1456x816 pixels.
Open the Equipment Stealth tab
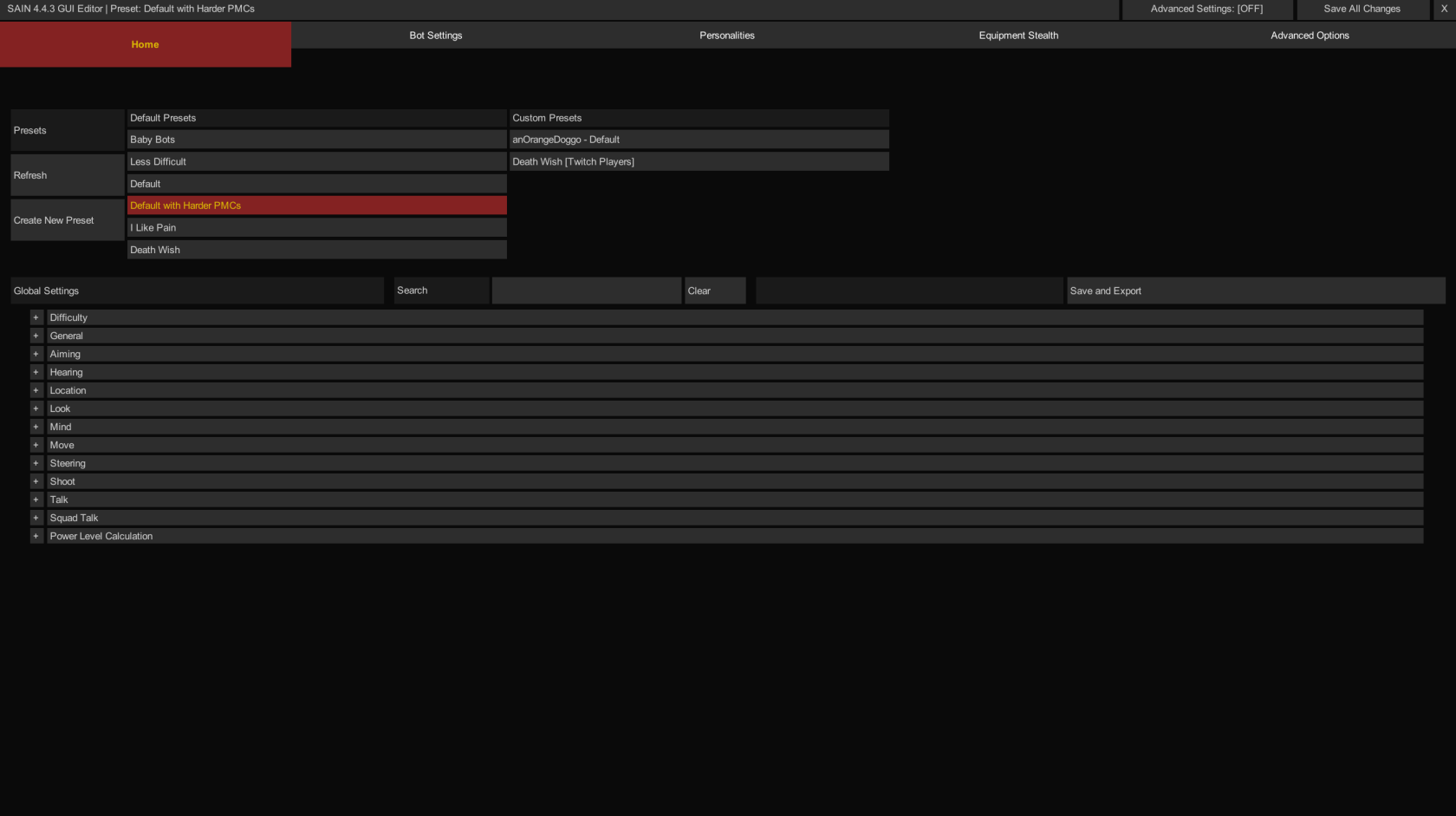1018,36
